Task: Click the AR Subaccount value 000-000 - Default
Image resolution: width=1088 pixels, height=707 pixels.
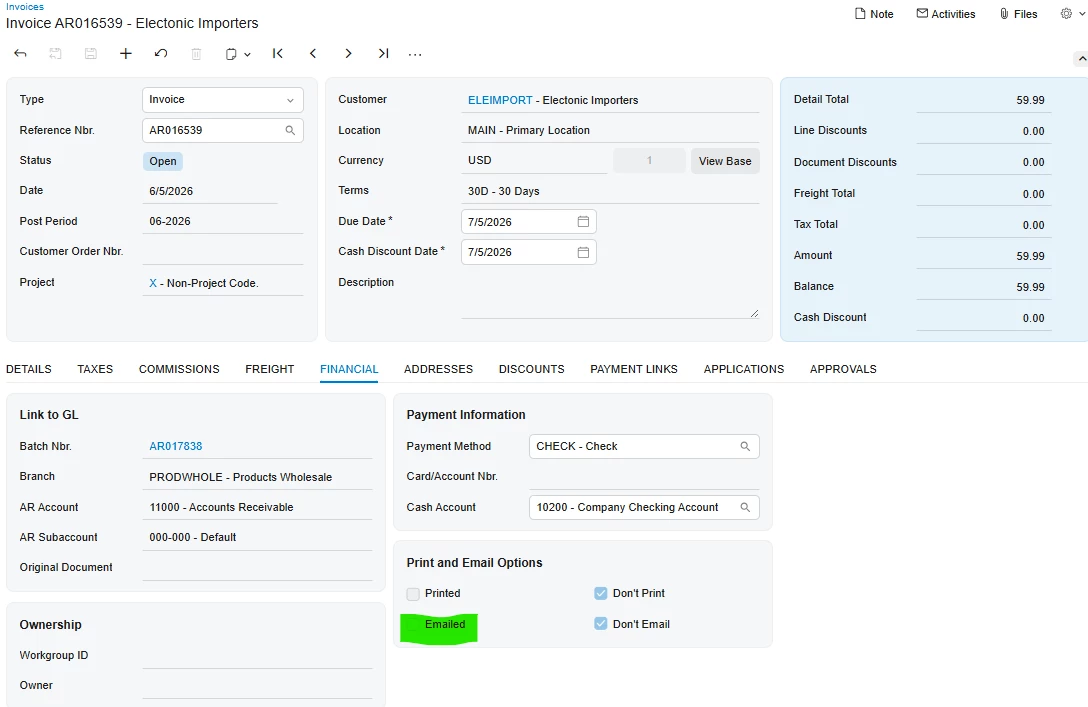Action: click(193, 537)
